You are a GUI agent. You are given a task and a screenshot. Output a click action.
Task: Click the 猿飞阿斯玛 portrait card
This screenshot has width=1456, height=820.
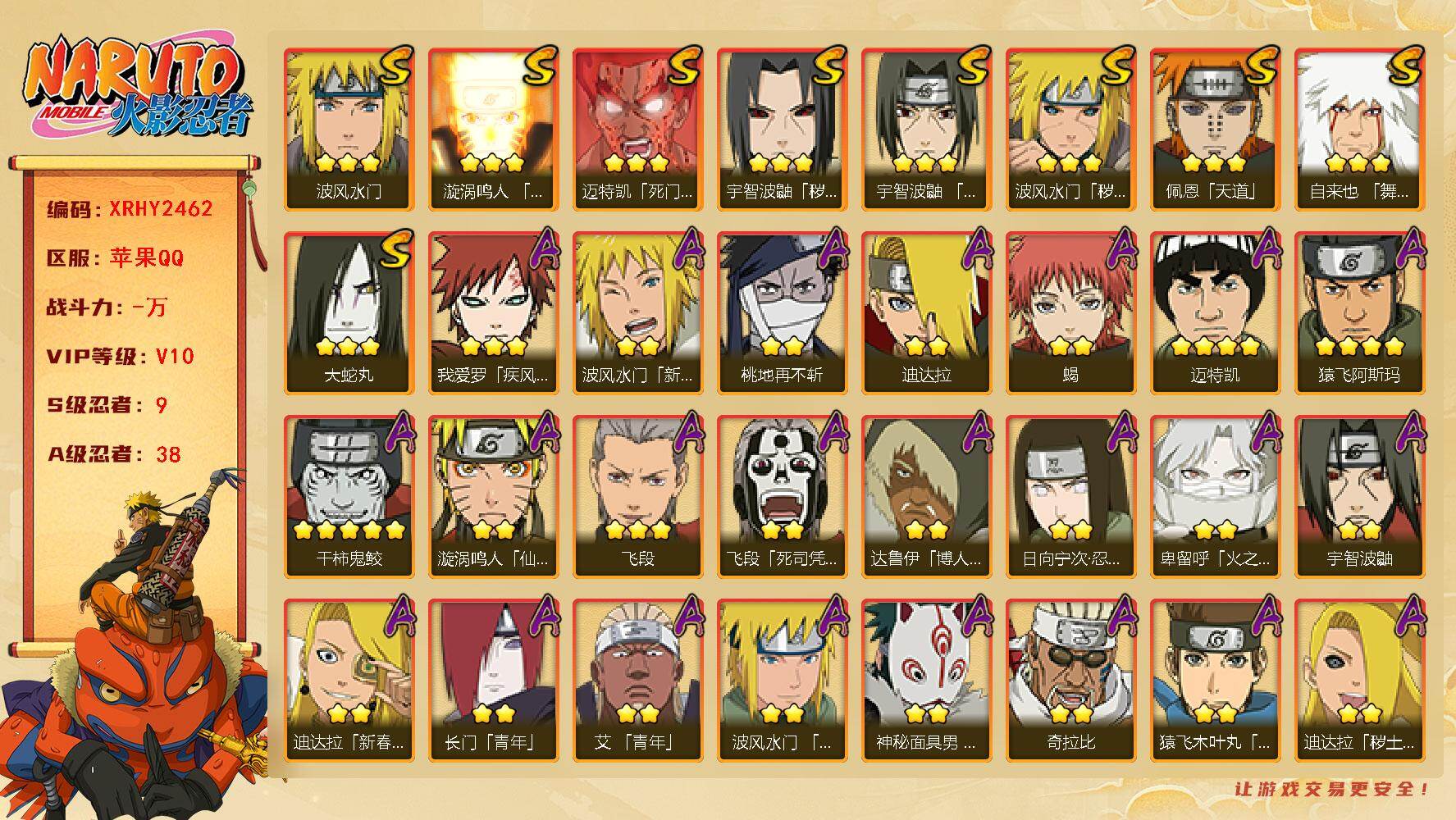(1359, 313)
